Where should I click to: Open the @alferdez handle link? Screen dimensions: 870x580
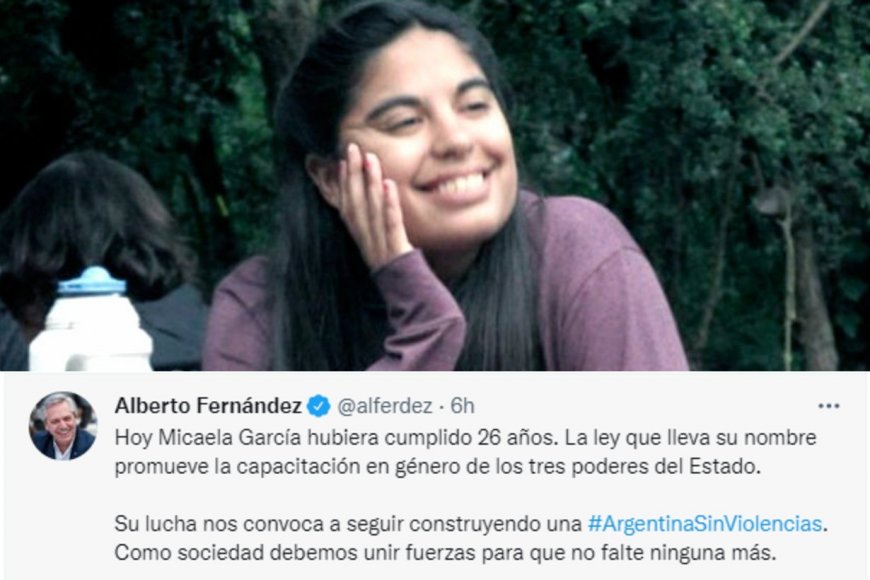(385, 406)
